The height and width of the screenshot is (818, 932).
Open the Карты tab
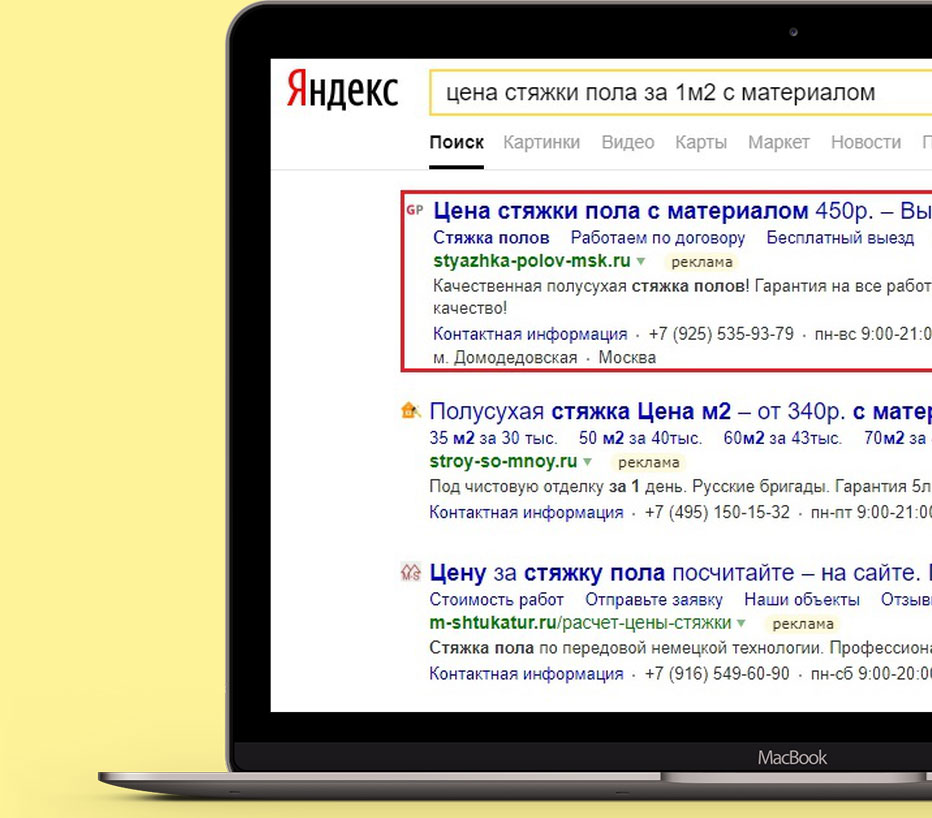coord(701,142)
